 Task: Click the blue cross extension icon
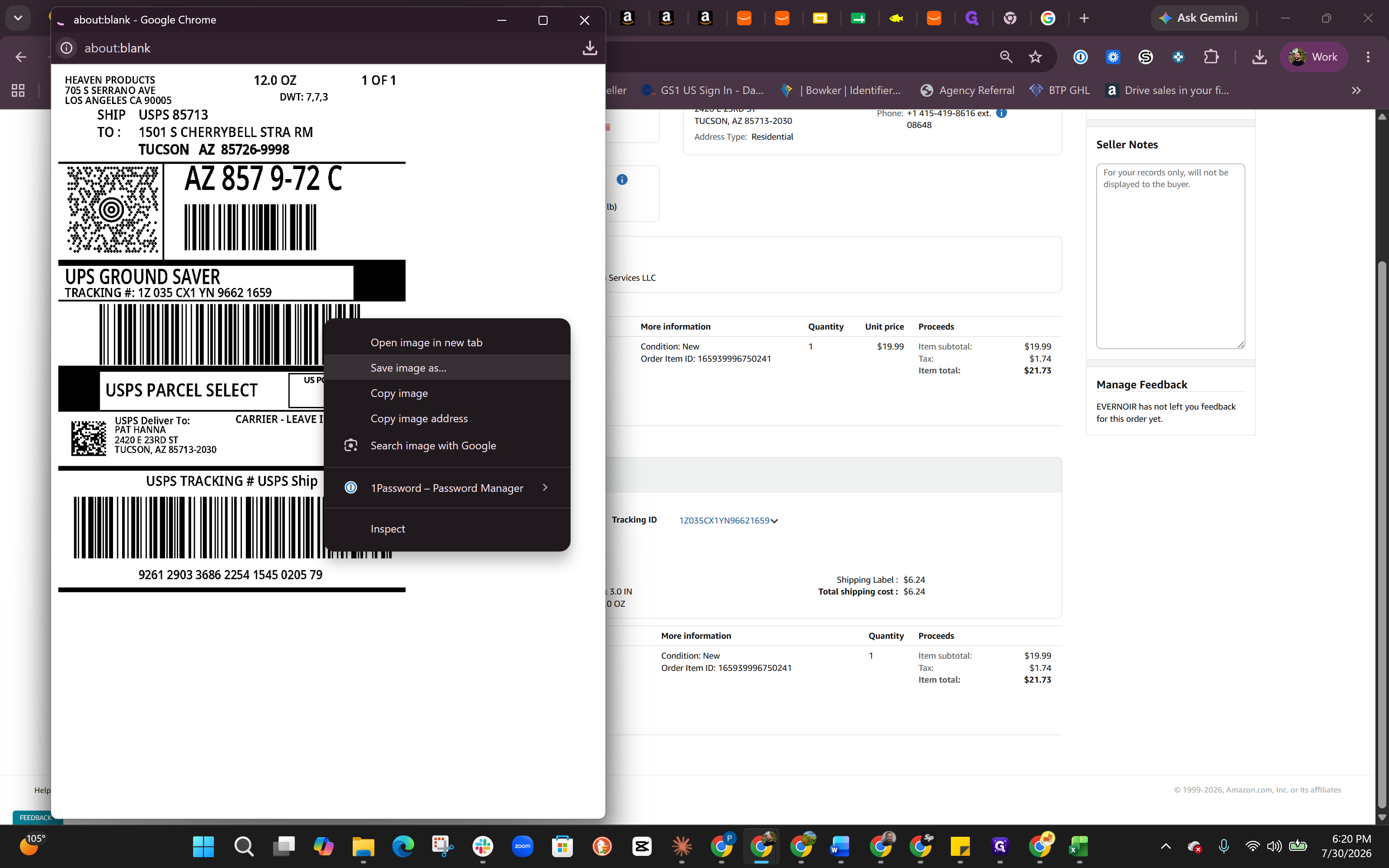tap(1178, 57)
